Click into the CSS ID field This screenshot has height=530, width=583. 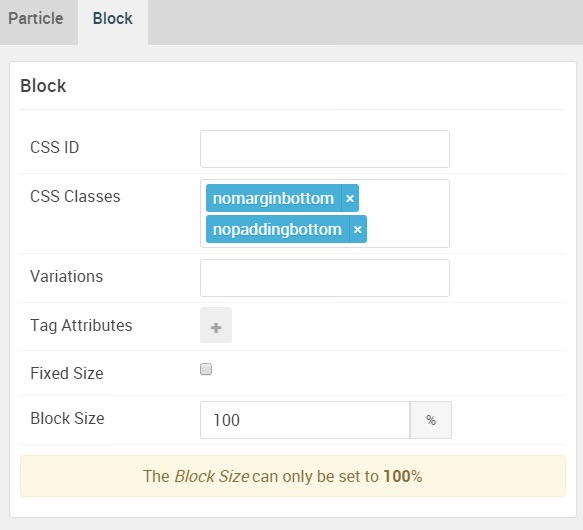pyautogui.click(x=325, y=149)
